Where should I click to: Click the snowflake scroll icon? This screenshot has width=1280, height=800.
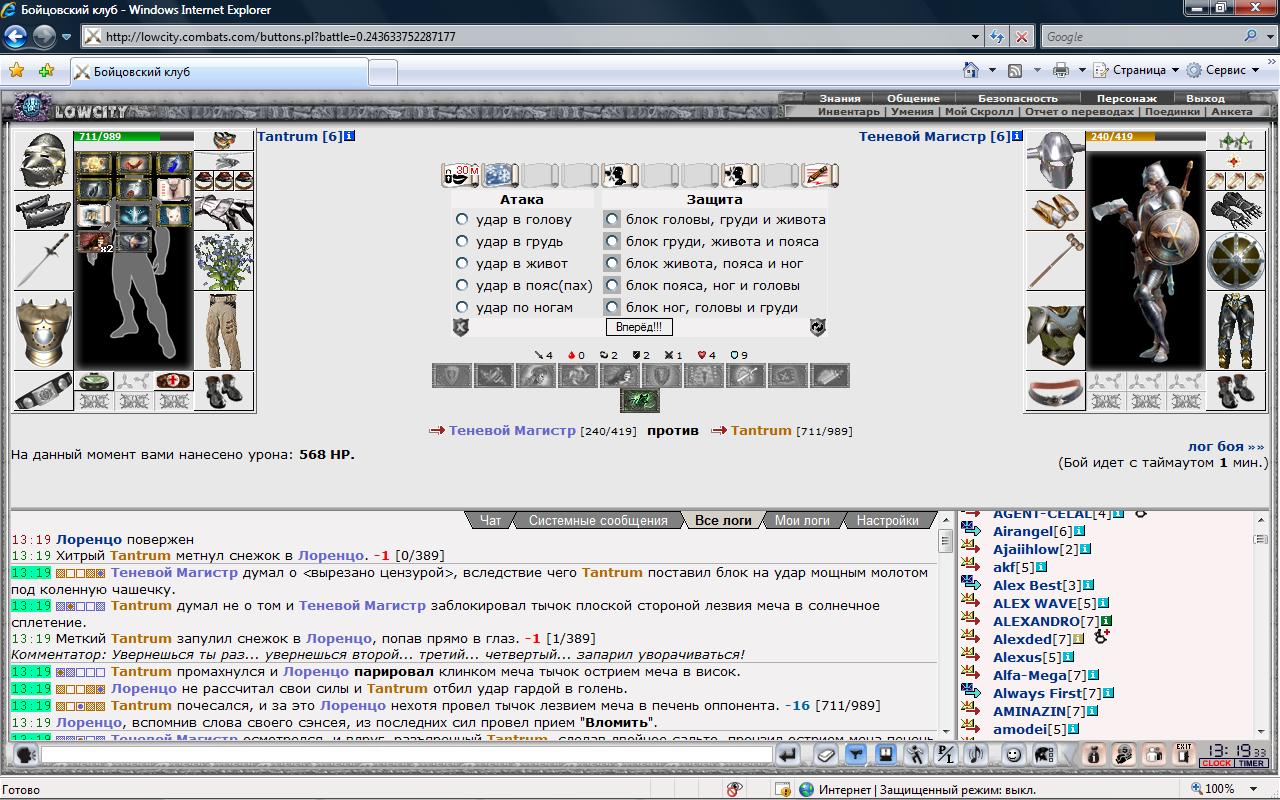(x=500, y=175)
